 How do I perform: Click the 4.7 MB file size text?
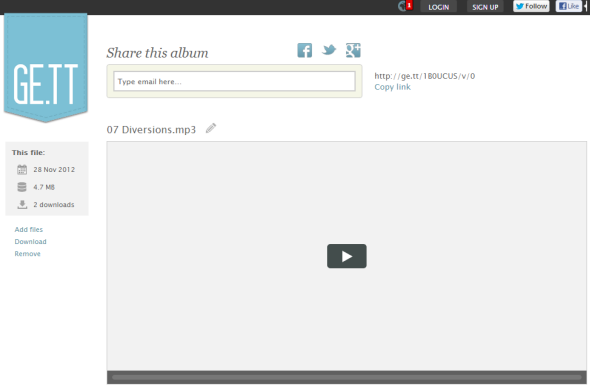click(x=44, y=187)
